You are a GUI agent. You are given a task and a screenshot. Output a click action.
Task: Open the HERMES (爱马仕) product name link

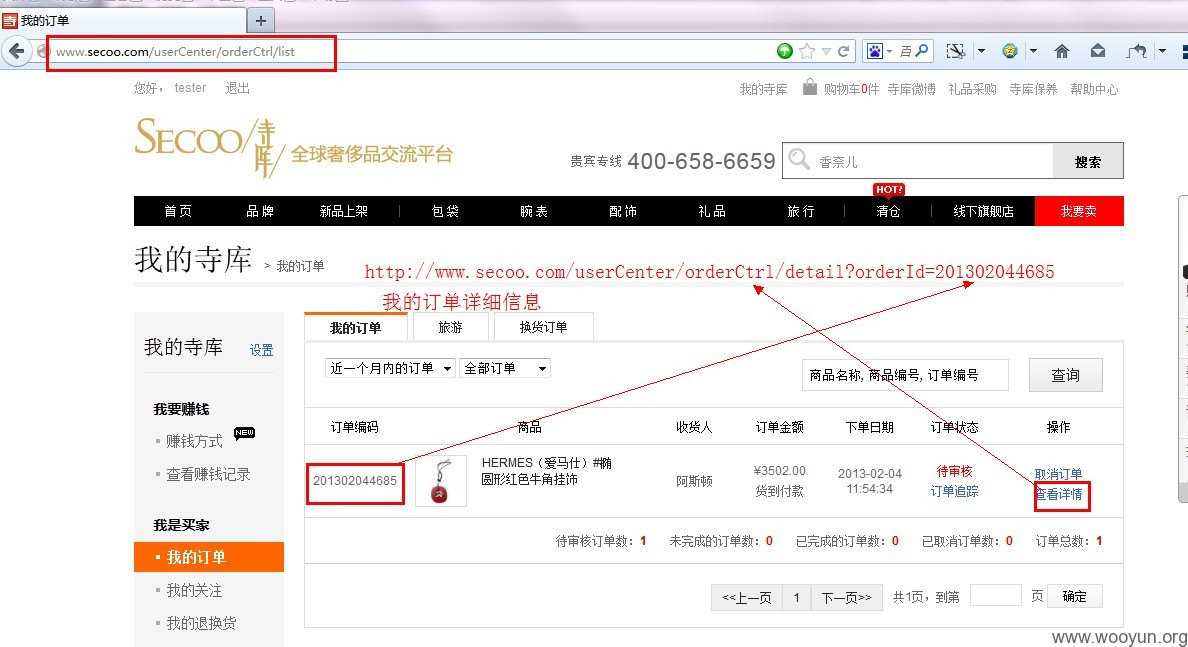(x=547, y=471)
